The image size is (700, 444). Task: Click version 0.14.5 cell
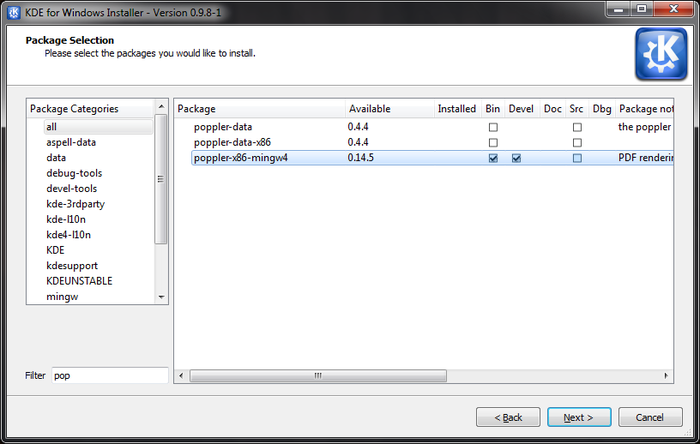point(361,158)
